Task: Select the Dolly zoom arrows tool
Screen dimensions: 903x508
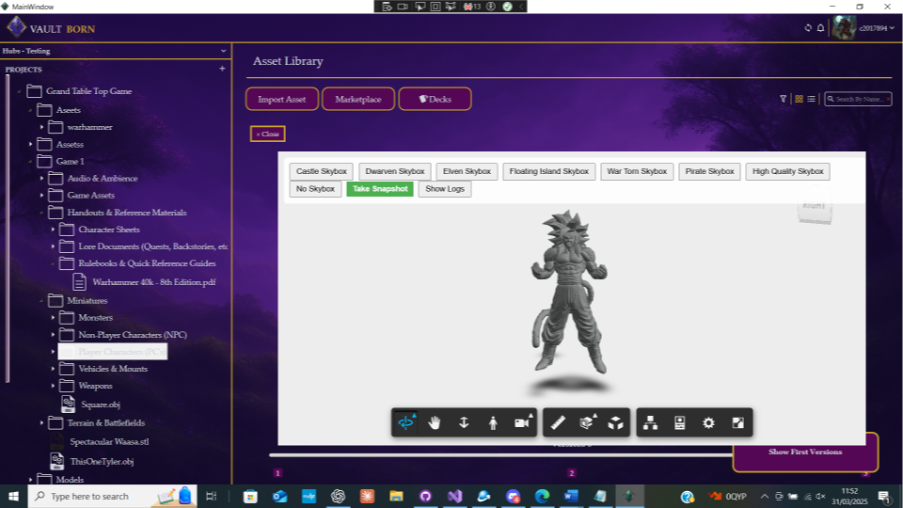Action: click(x=464, y=423)
